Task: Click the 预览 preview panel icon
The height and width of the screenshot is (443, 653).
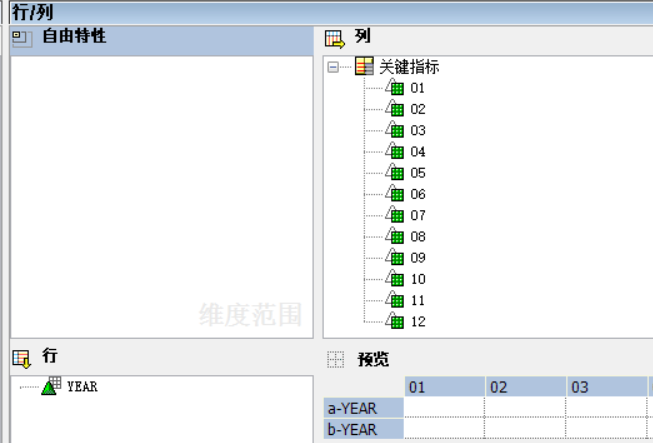Action: pos(335,360)
